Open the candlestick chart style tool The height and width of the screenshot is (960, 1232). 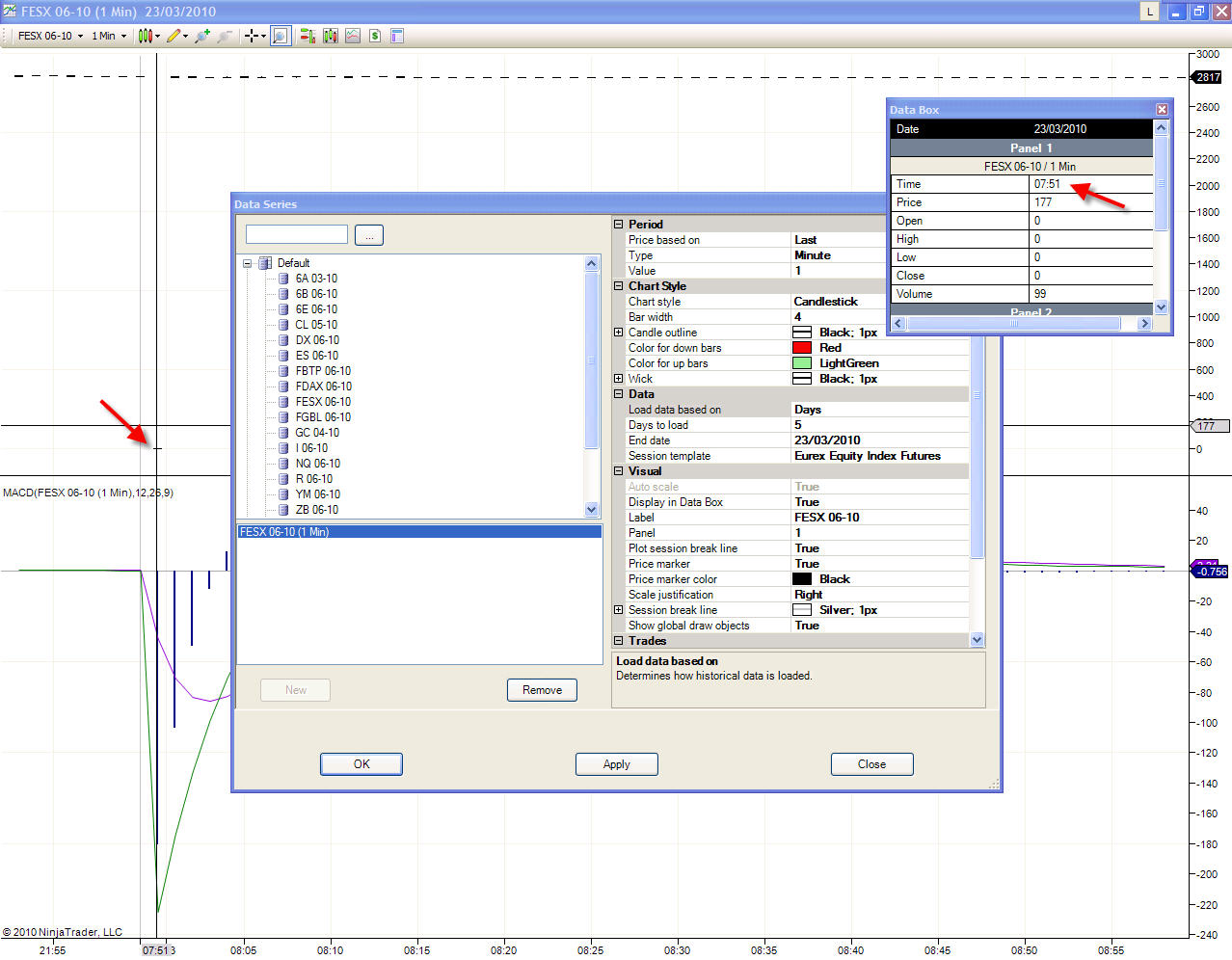pos(145,36)
